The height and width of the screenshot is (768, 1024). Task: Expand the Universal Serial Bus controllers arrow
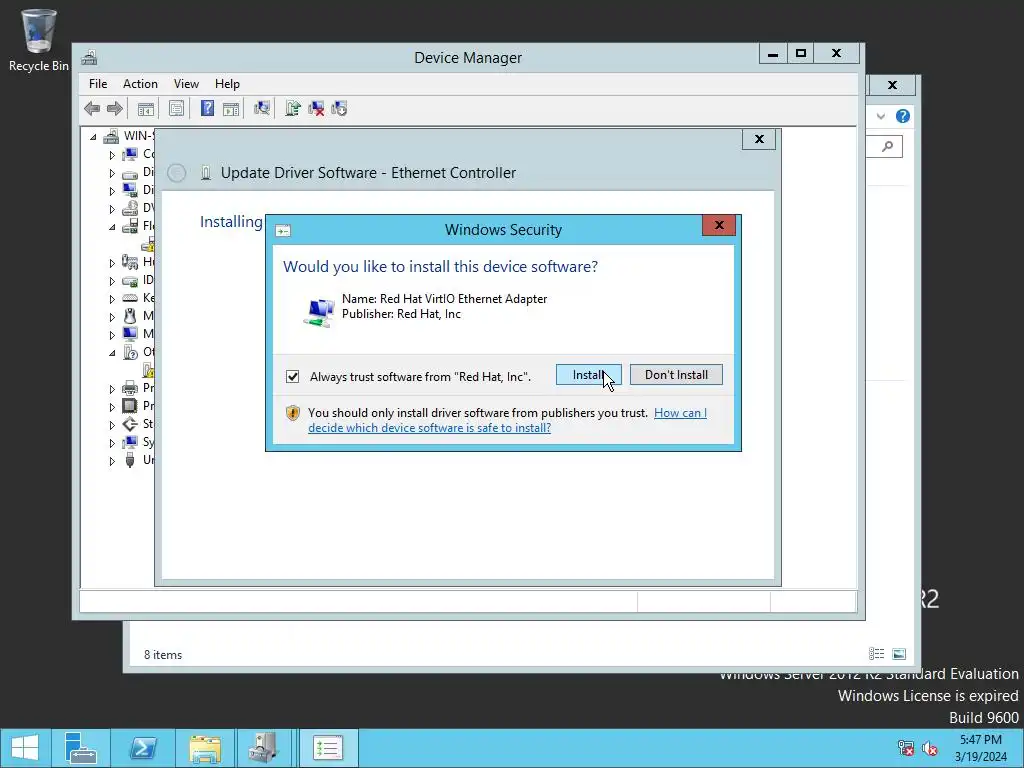112,460
